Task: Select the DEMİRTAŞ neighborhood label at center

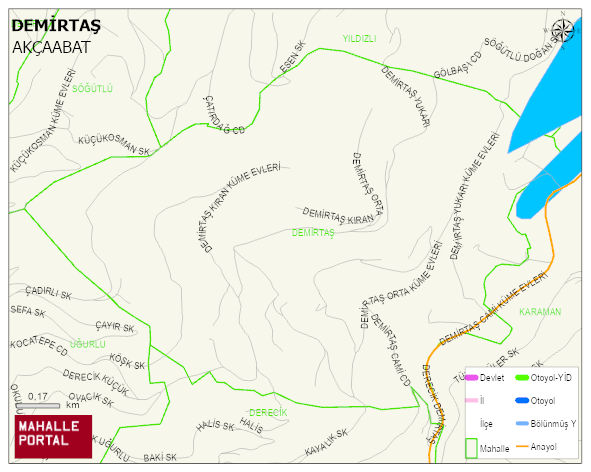Action: click(313, 233)
